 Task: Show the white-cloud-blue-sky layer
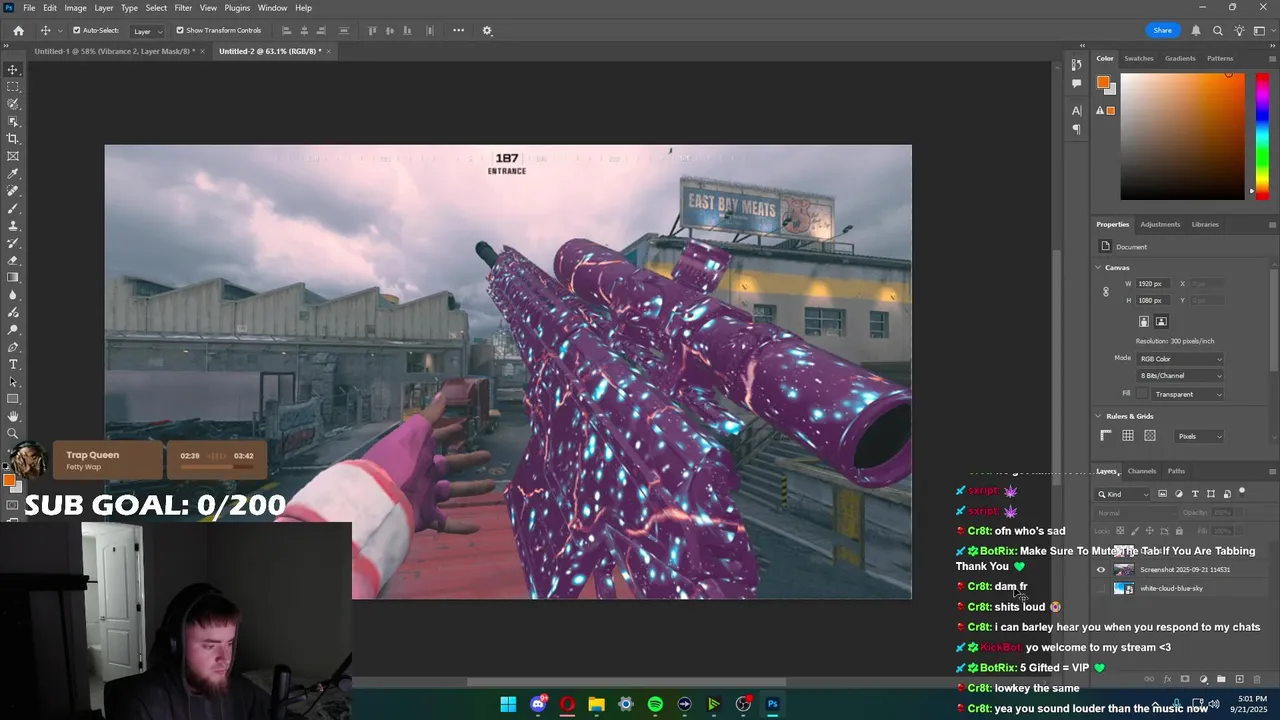point(1101,588)
